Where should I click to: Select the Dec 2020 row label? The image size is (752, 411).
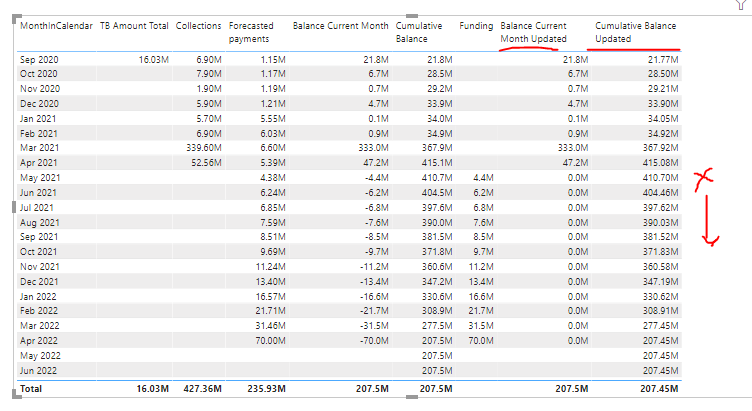[39, 104]
